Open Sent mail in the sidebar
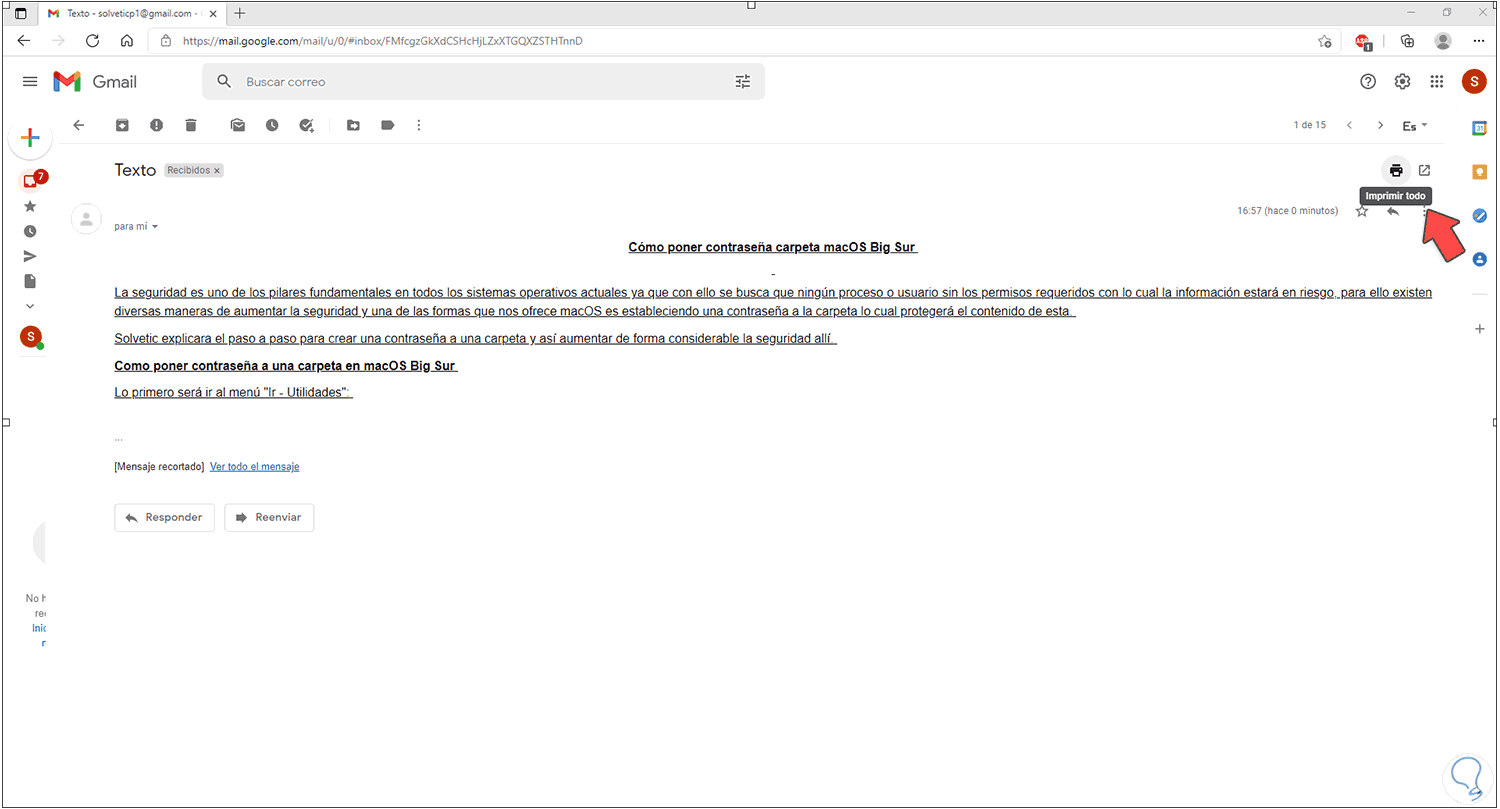Viewport: 1500px width, 809px height. (30, 256)
